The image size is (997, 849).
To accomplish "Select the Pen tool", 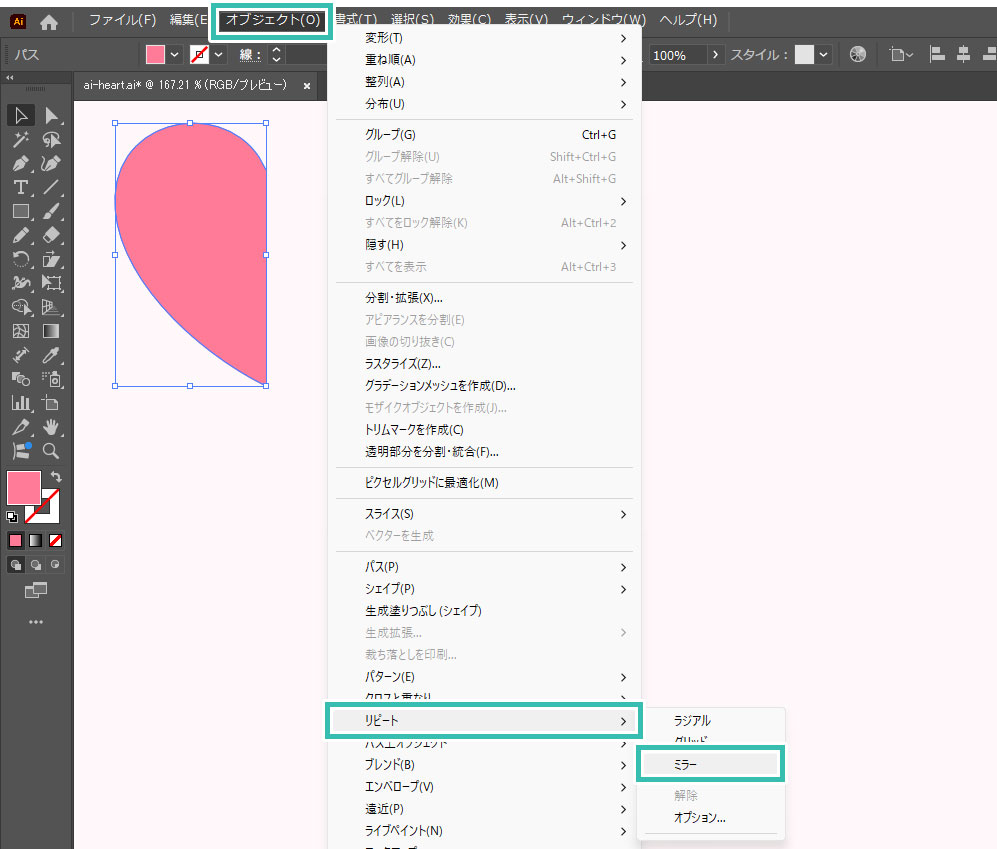I will (21, 164).
